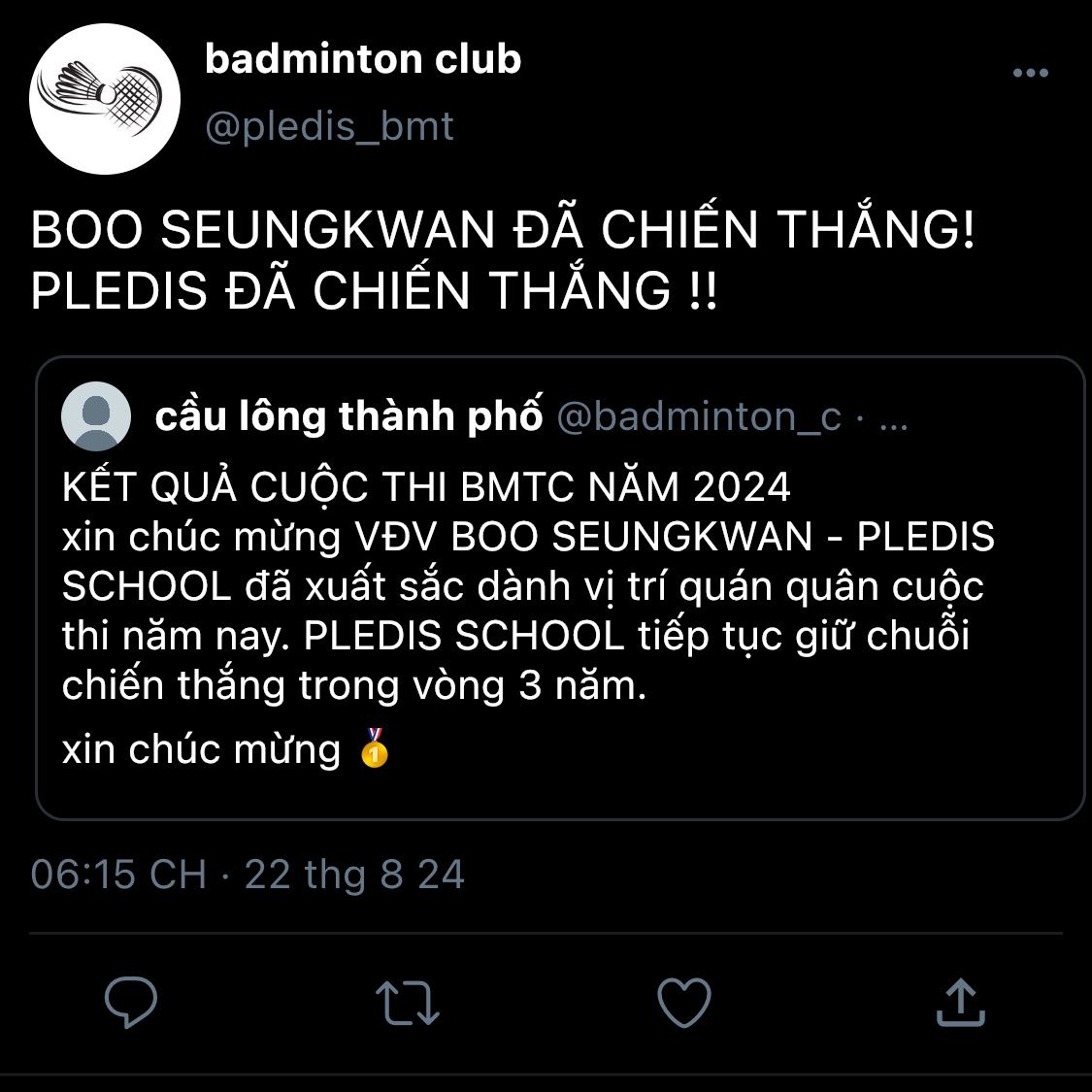Click the 06:15 CH 22 thg 8 24 timestamp
Viewport: 1092px width, 1092px height.
[x=248, y=874]
